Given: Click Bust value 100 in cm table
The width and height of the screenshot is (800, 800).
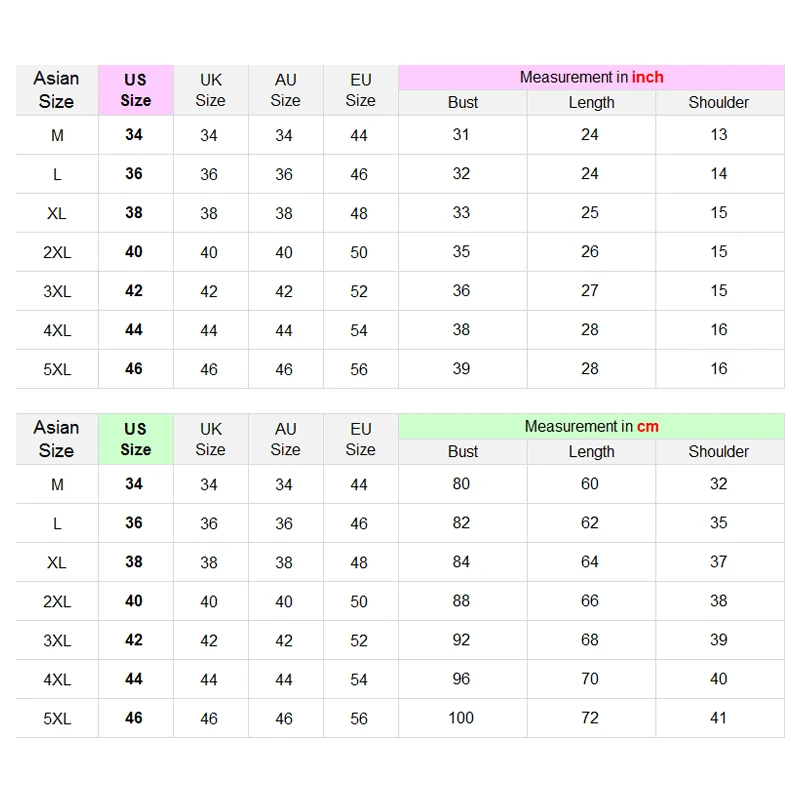Looking at the screenshot, I should 461,718.
